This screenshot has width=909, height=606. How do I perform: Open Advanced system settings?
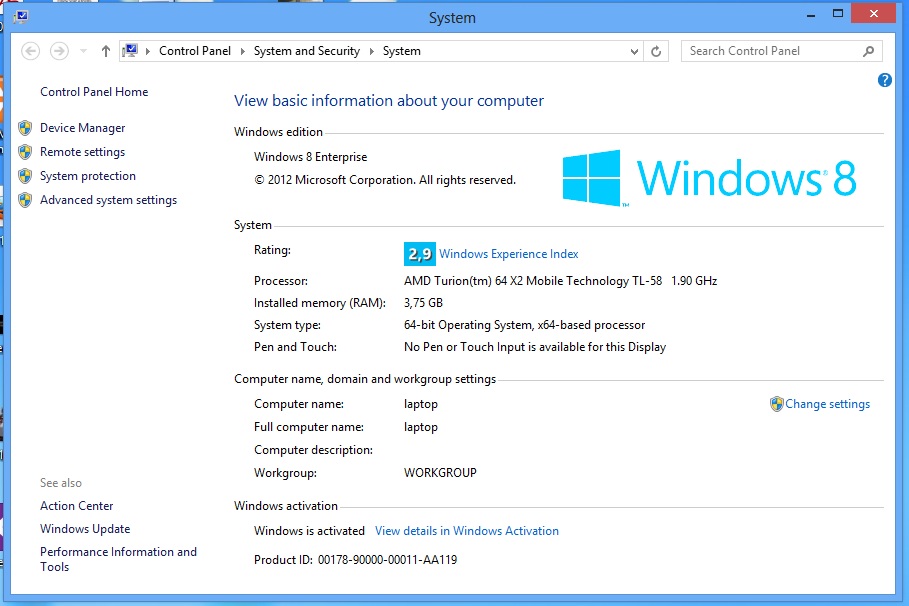pyautogui.click(x=108, y=200)
